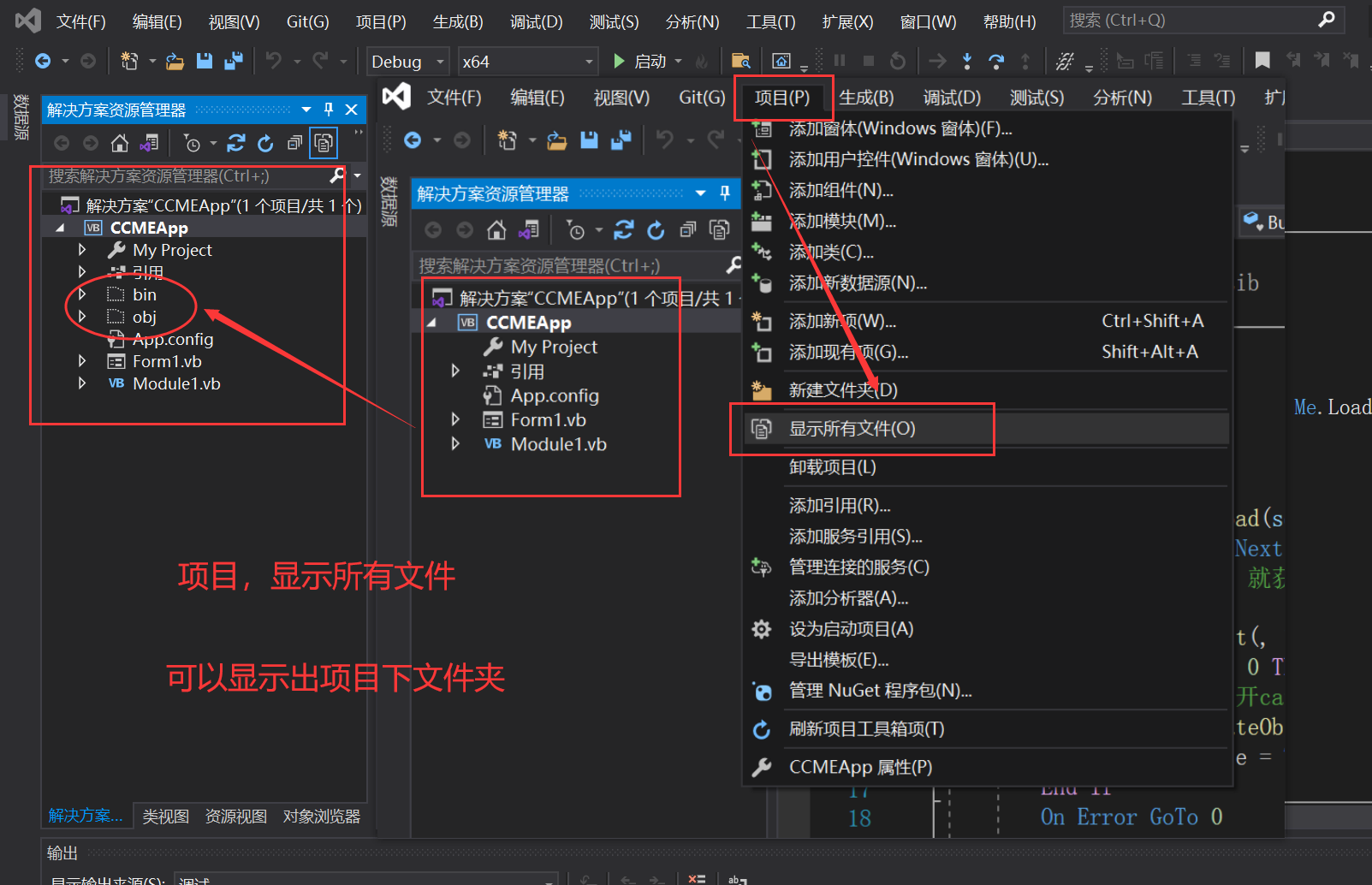Screen dimensions: 1372x885
Task: Select 添加类(C)... in the project menu
Action: 986,252
